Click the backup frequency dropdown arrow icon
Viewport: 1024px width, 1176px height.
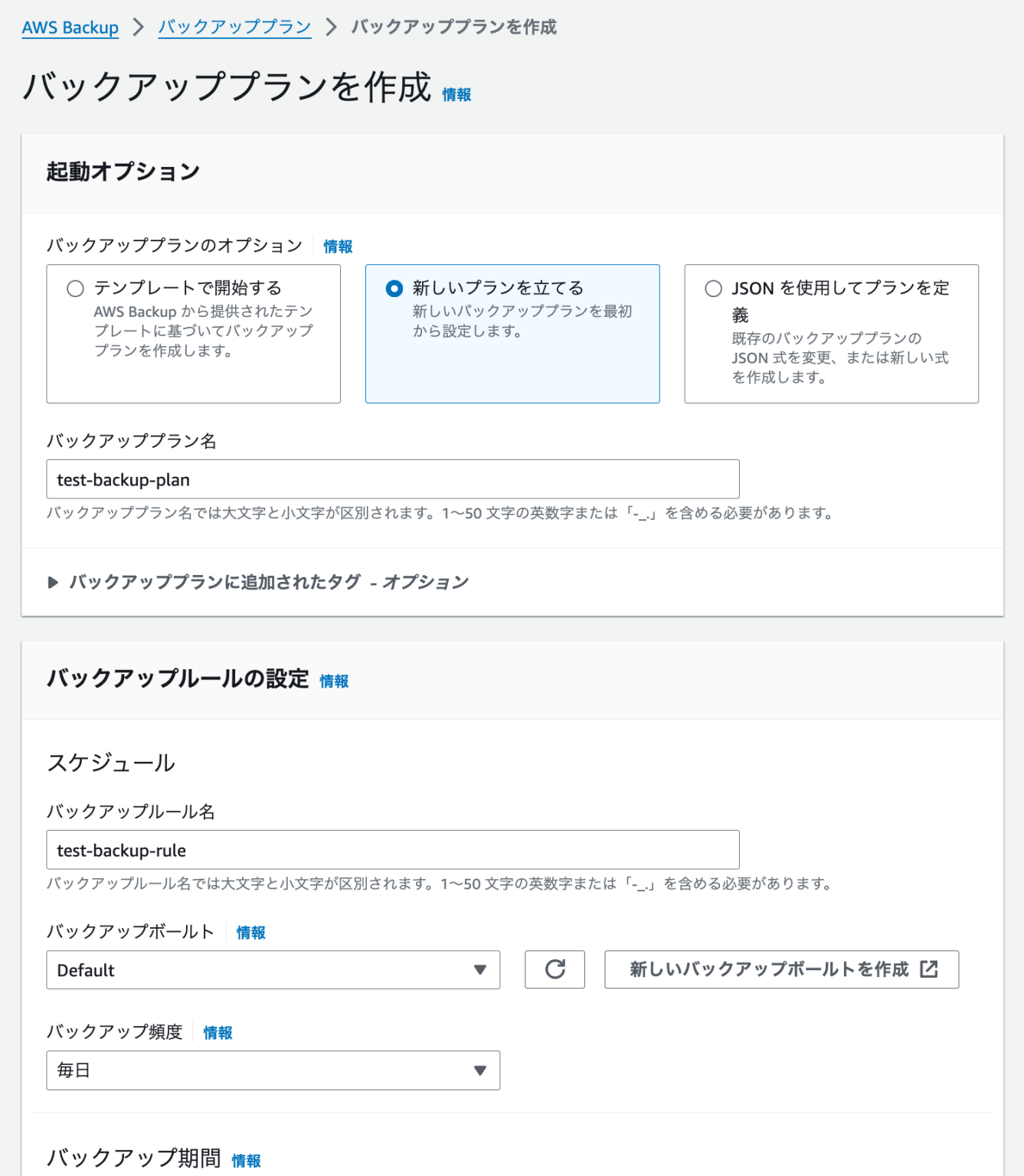pos(481,1070)
